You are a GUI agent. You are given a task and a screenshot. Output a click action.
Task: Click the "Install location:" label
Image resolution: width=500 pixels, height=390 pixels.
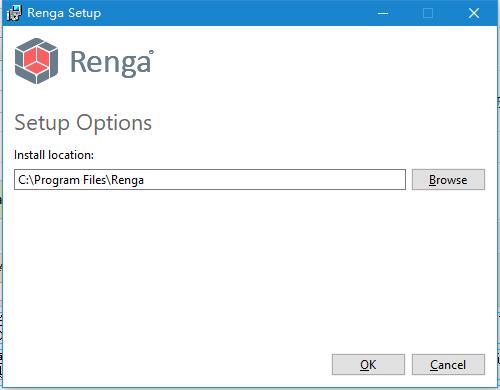pyautogui.click(x=54, y=155)
